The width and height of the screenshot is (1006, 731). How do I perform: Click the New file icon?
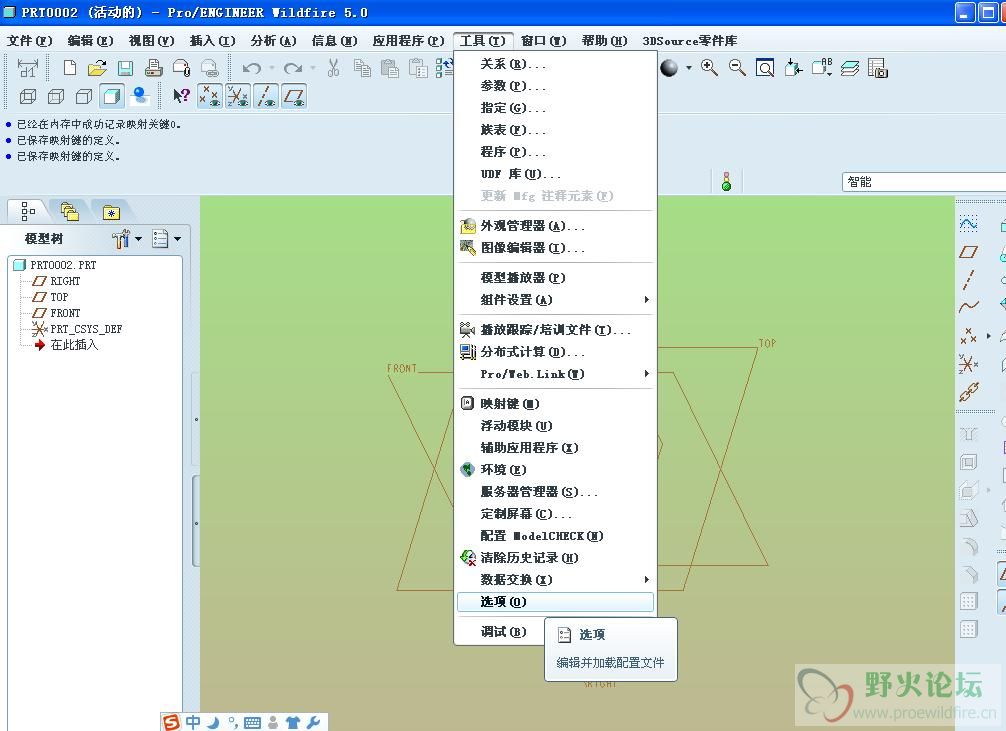click(69, 67)
